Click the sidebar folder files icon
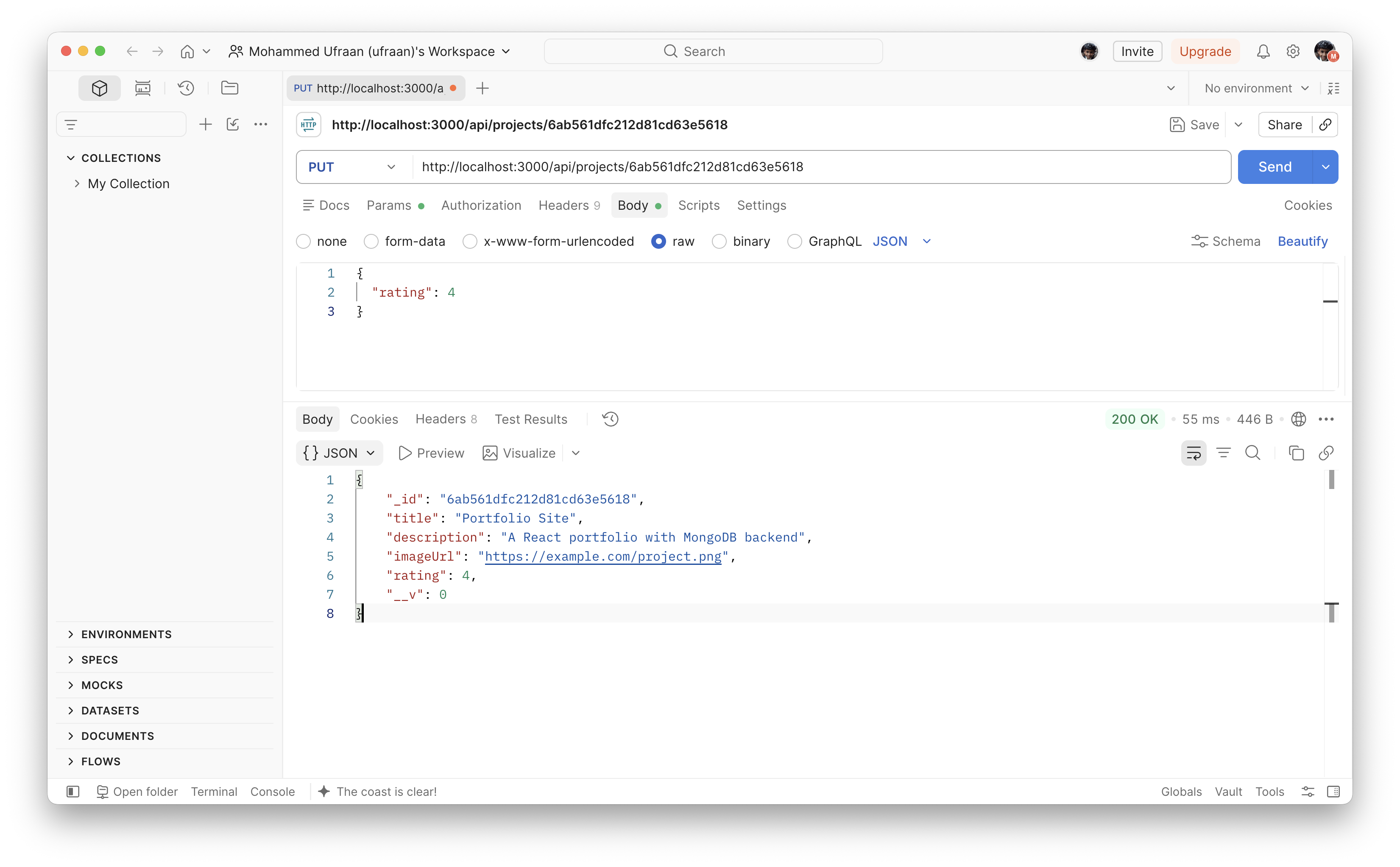Viewport: 1400px width, 867px height. (229, 88)
